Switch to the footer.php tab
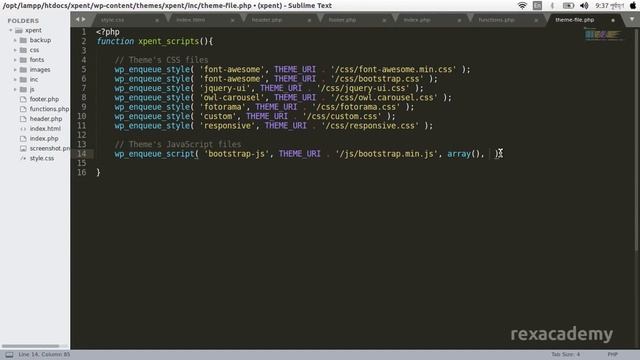The image size is (640, 360). tap(342, 20)
